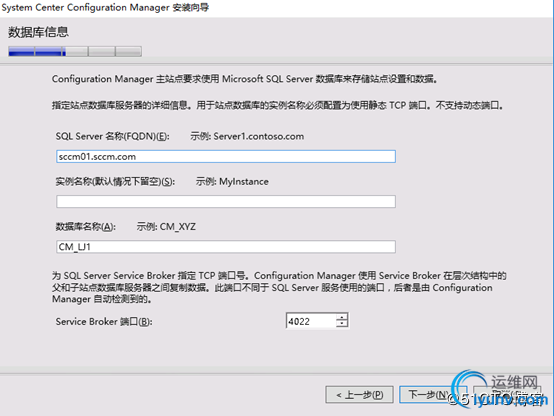This screenshot has width=554, height=416.
Task: Click the example text CM_XYZ
Action: pos(177,227)
